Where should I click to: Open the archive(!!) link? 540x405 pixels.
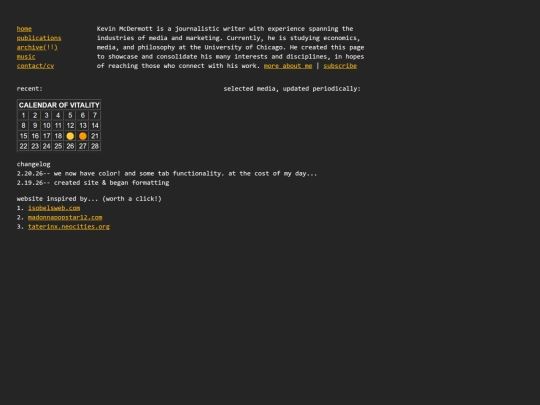pyautogui.click(x=37, y=47)
